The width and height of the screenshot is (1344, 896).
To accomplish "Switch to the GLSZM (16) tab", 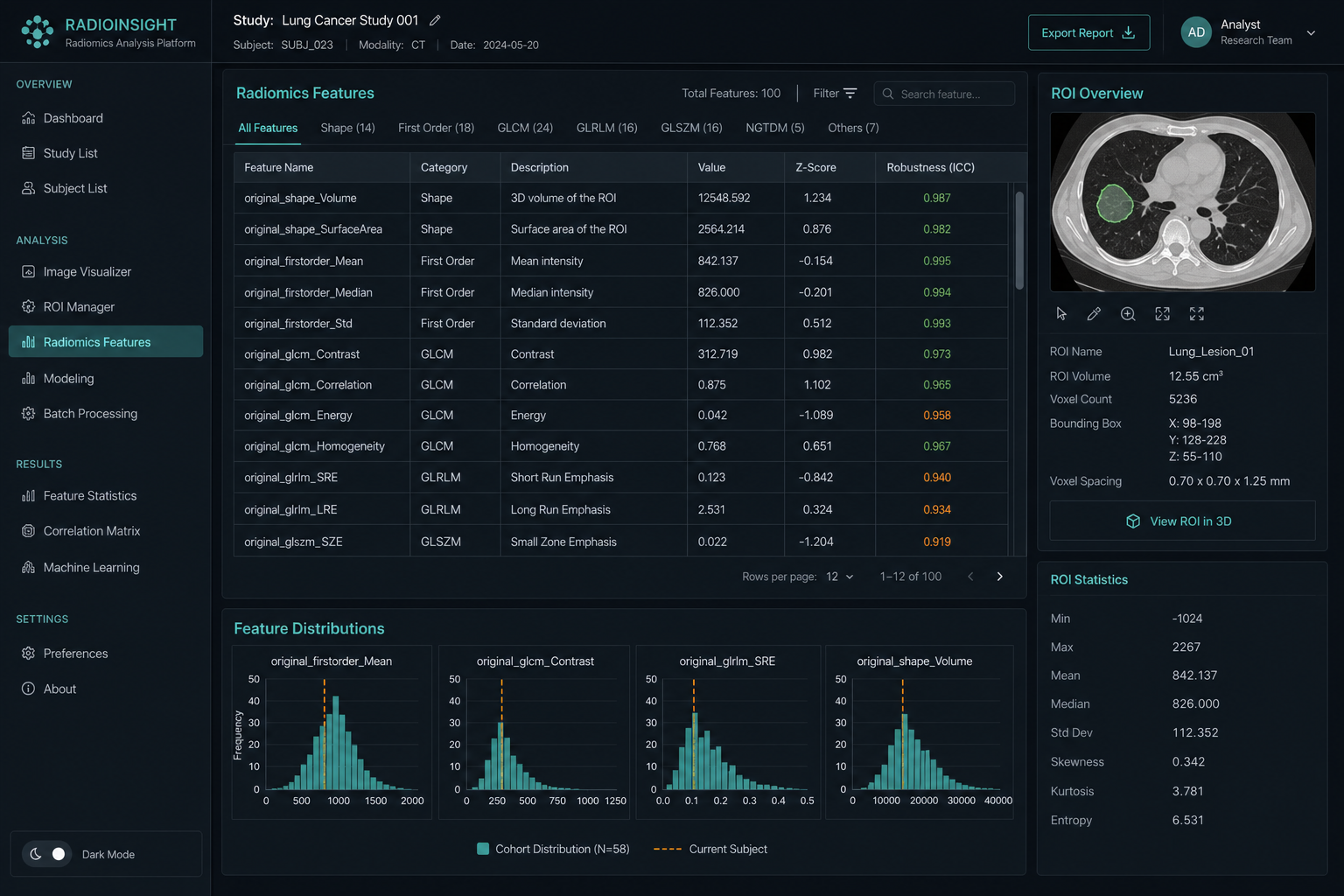I will click(691, 128).
